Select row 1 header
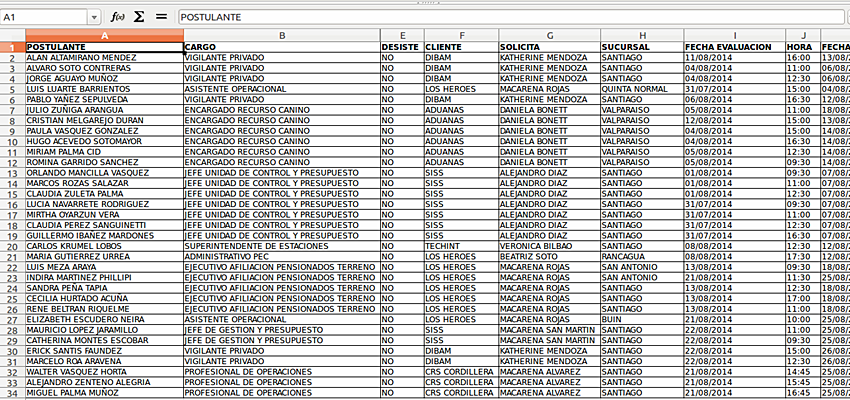 pos(12,47)
